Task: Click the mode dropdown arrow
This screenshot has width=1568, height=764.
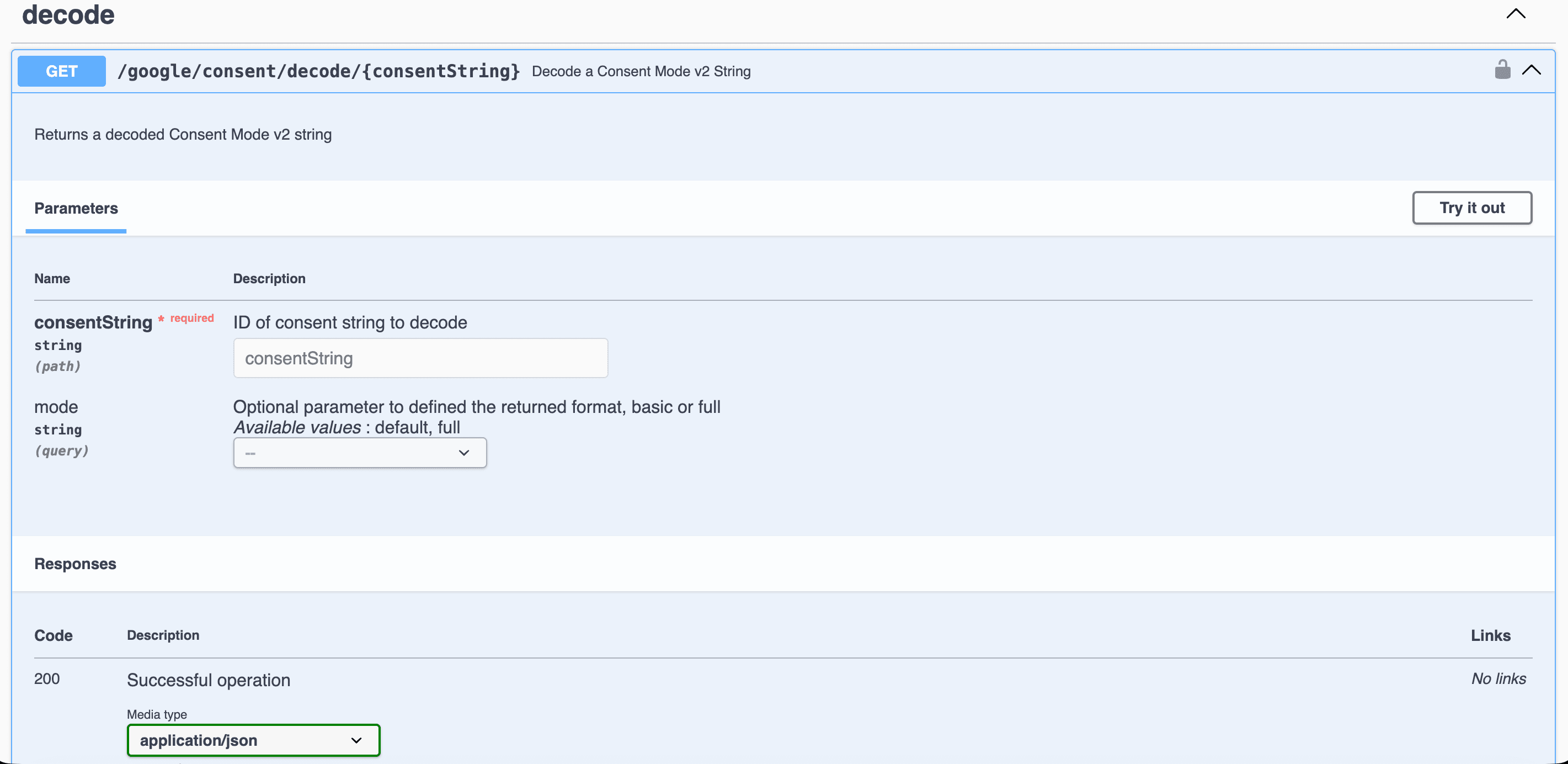Action: [x=465, y=453]
